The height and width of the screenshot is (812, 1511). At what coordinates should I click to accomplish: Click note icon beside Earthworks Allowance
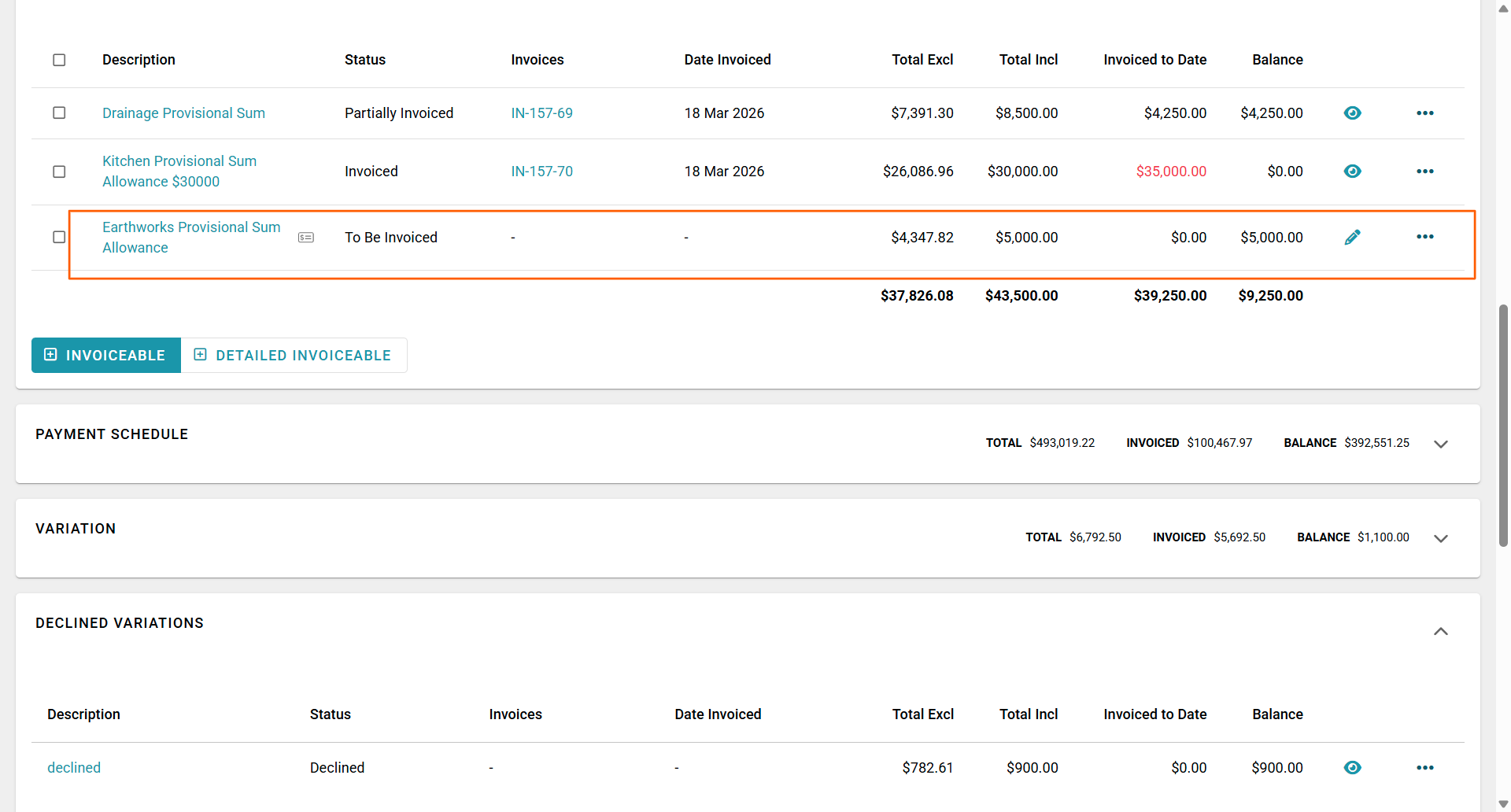[306, 238]
